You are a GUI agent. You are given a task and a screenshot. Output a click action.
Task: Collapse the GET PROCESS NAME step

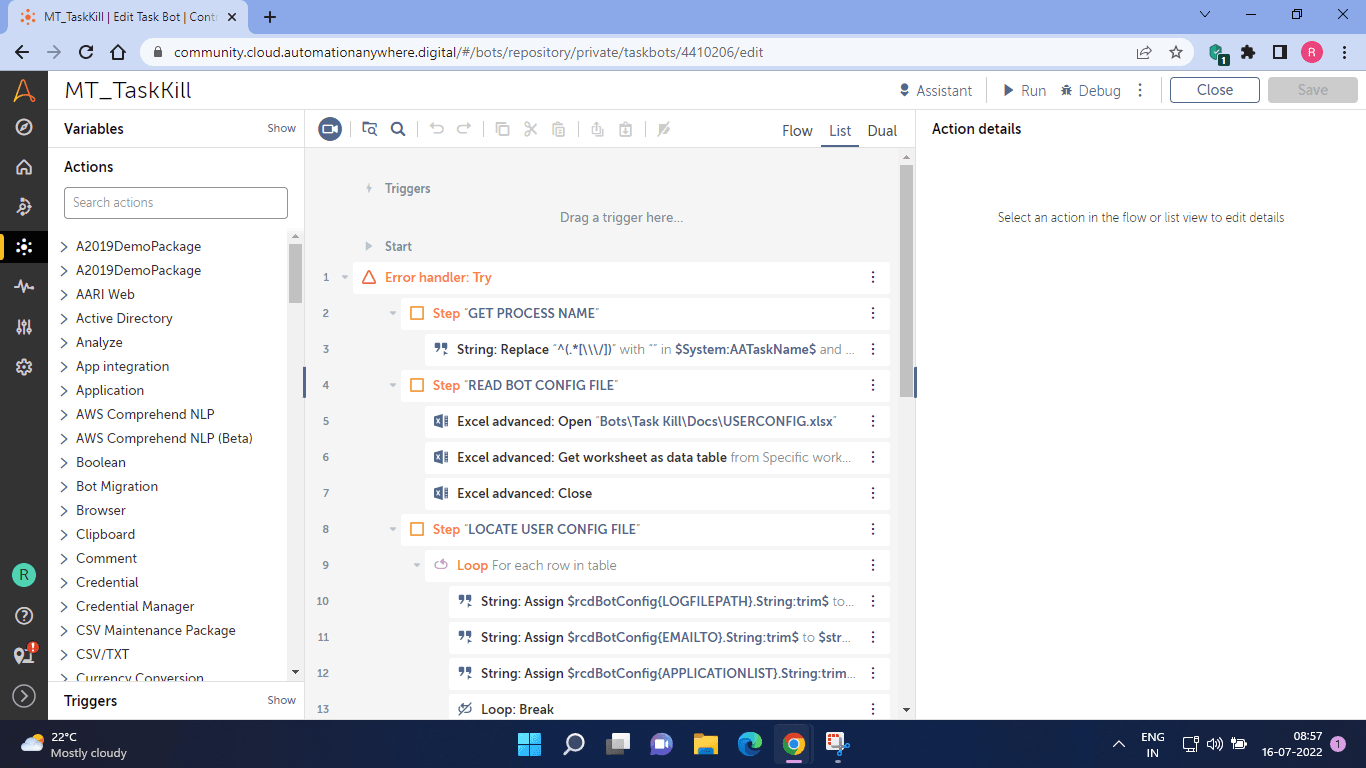[393, 313]
